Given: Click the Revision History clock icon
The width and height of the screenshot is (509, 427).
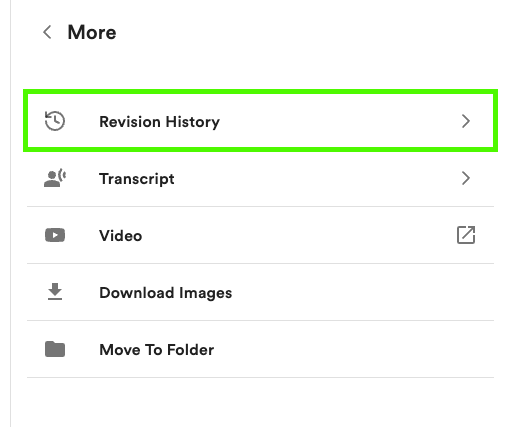Looking at the screenshot, I should coord(55,121).
